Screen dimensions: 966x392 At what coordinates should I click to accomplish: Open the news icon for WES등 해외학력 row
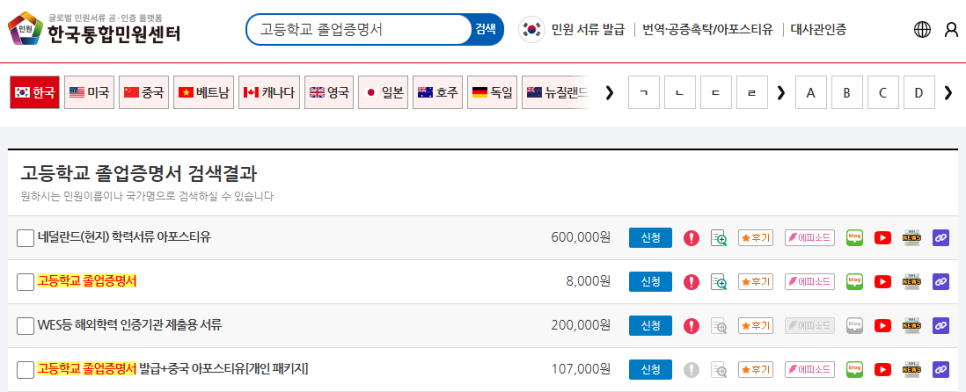click(911, 325)
